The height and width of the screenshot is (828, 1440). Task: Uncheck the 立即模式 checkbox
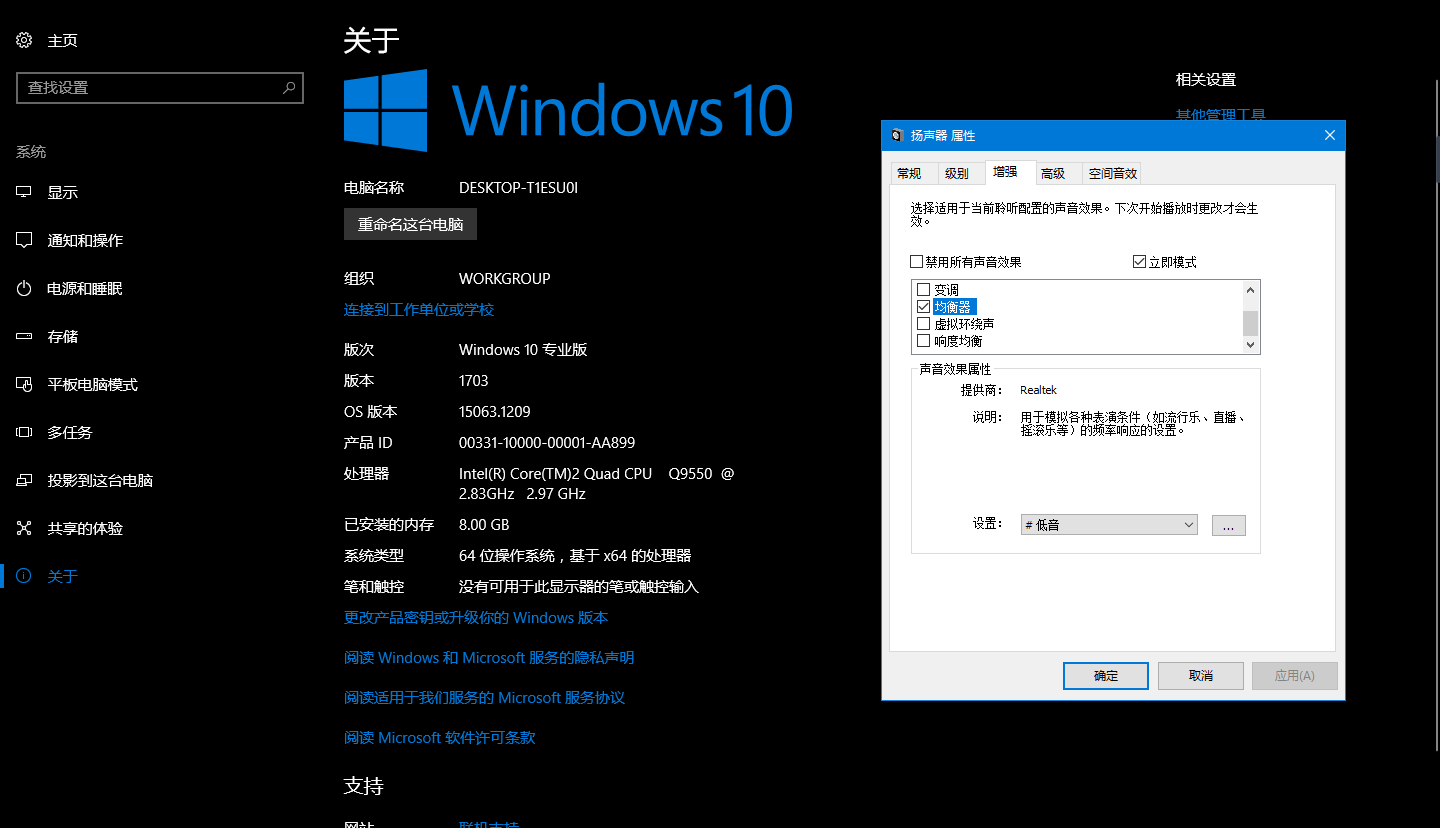pos(1139,262)
